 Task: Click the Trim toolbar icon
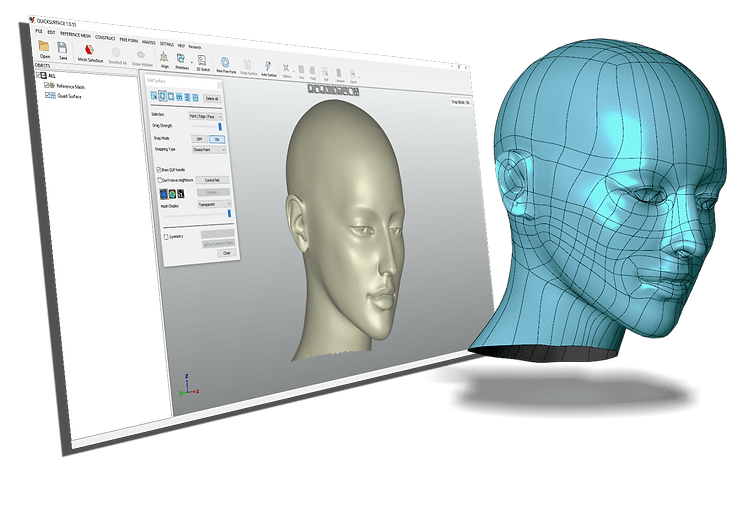pyautogui.click(x=301, y=69)
